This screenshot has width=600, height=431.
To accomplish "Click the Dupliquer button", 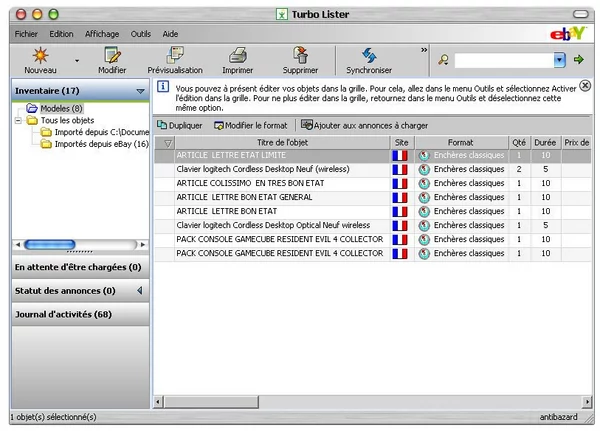I will click(179, 125).
